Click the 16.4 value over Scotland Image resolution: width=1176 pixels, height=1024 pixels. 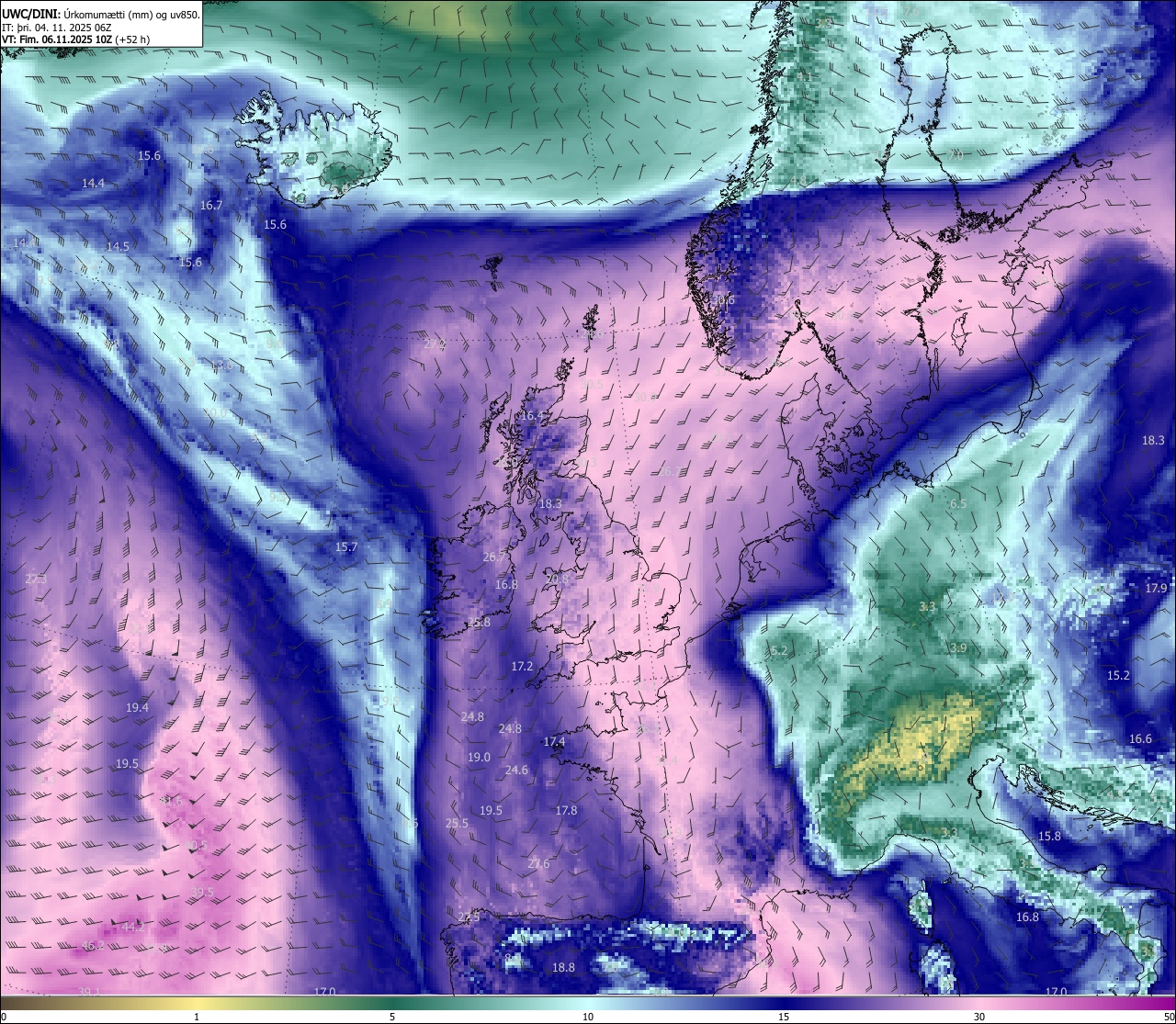(533, 416)
